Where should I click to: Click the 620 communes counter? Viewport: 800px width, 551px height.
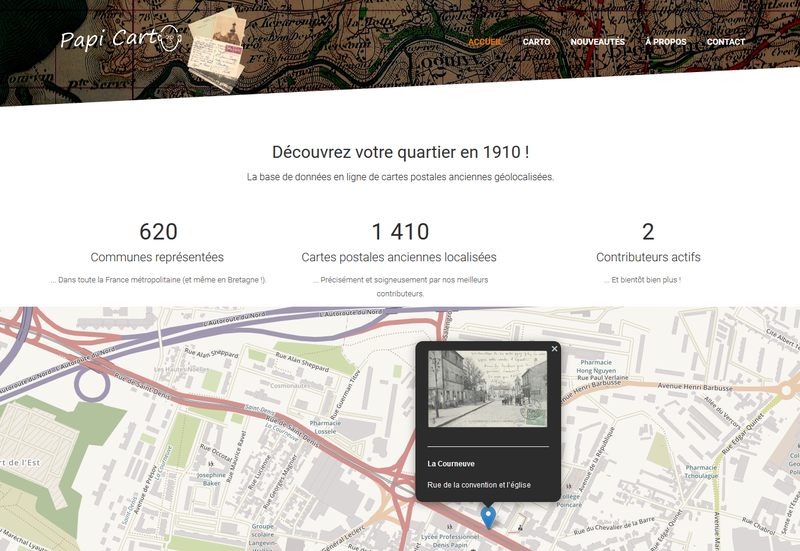[x=158, y=232]
